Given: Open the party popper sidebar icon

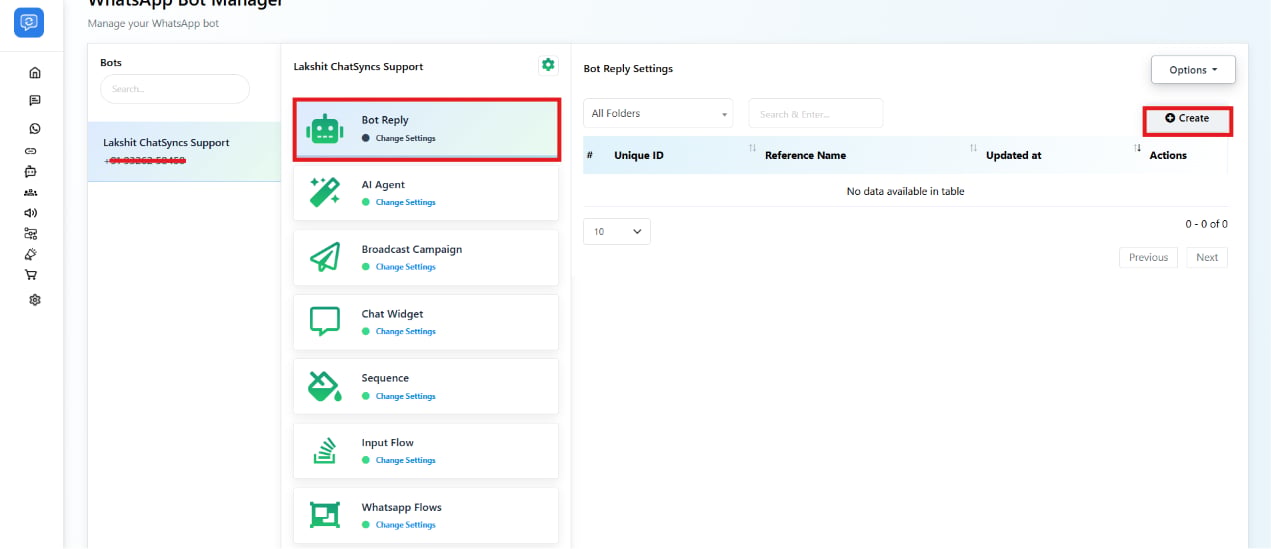Looking at the screenshot, I should pyautogui.click(x=31, y=254).
